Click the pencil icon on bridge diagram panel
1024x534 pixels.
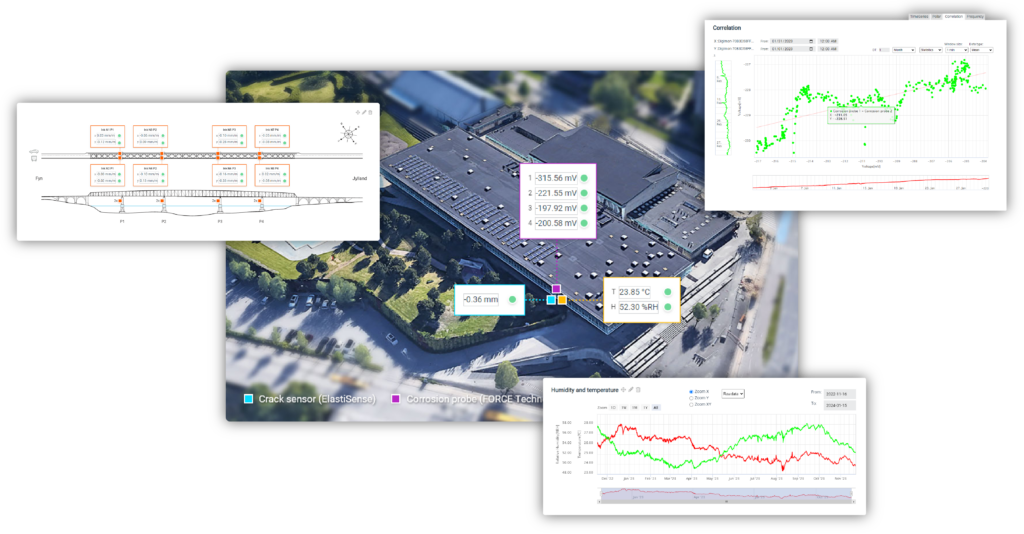pos(364,112)
